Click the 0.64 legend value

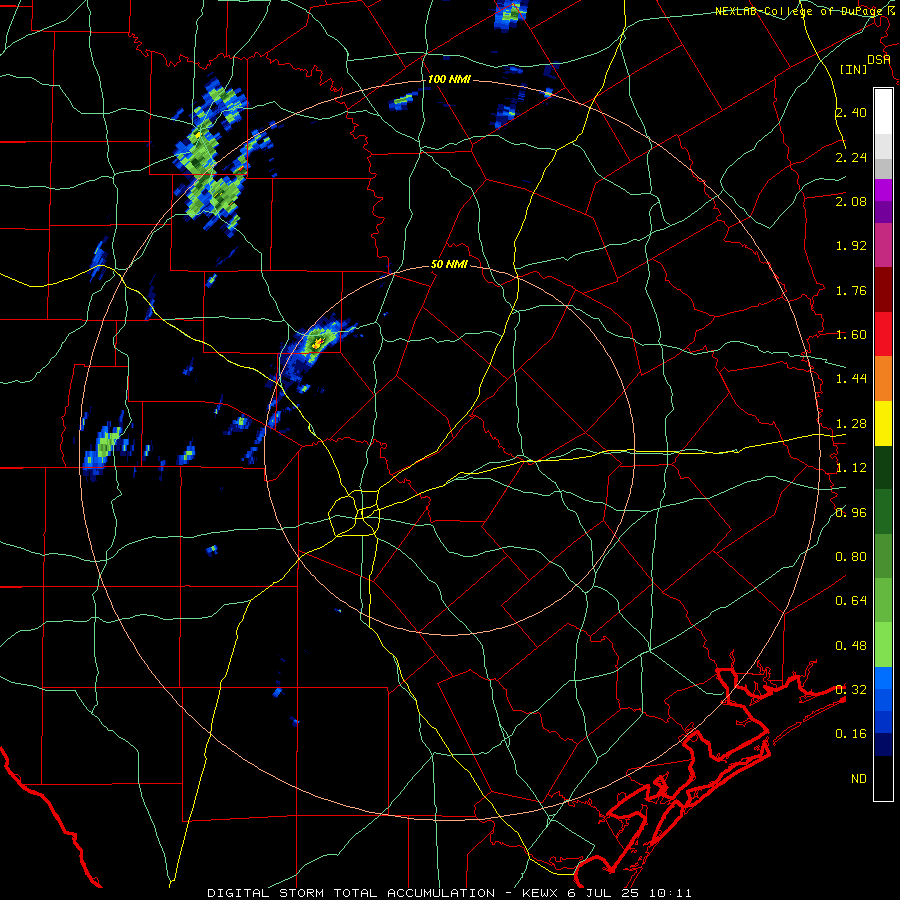click(x=851, y=601)
